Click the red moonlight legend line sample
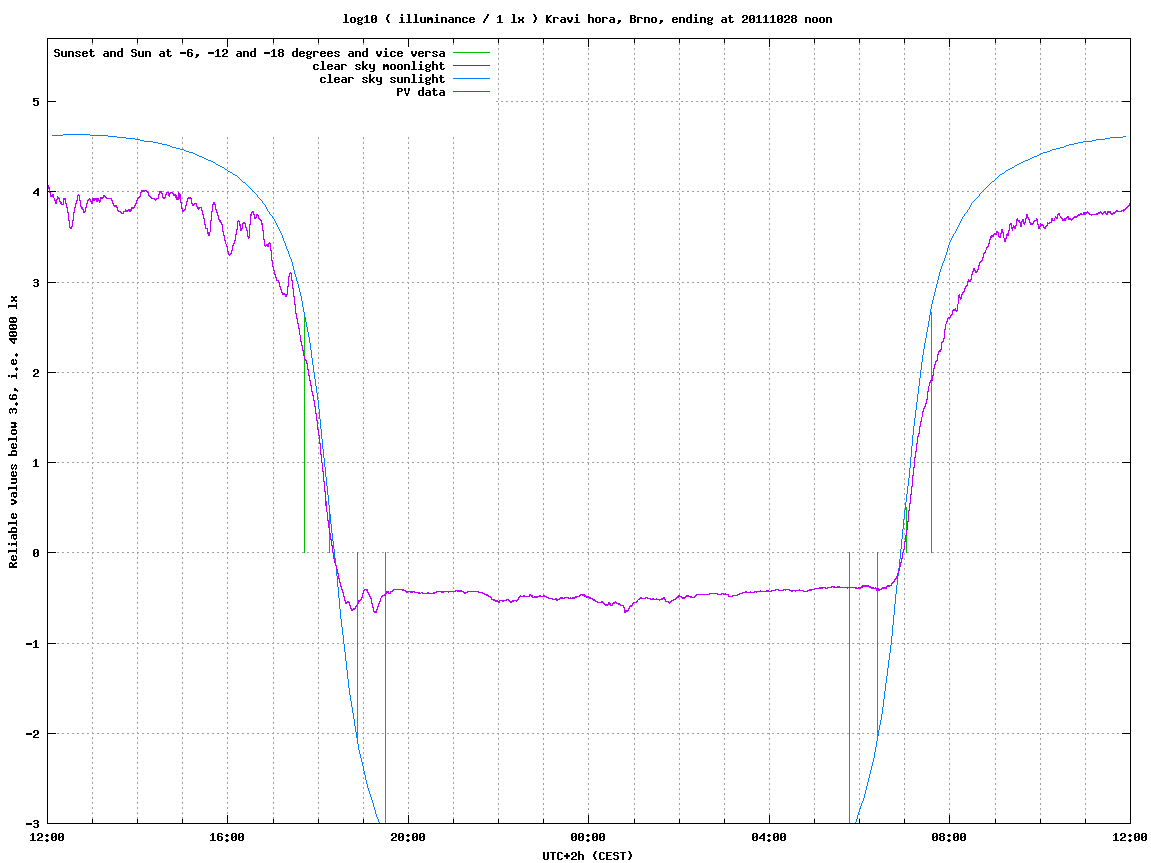The height and width of the screenshot is (863, 1151). point(471,66)
